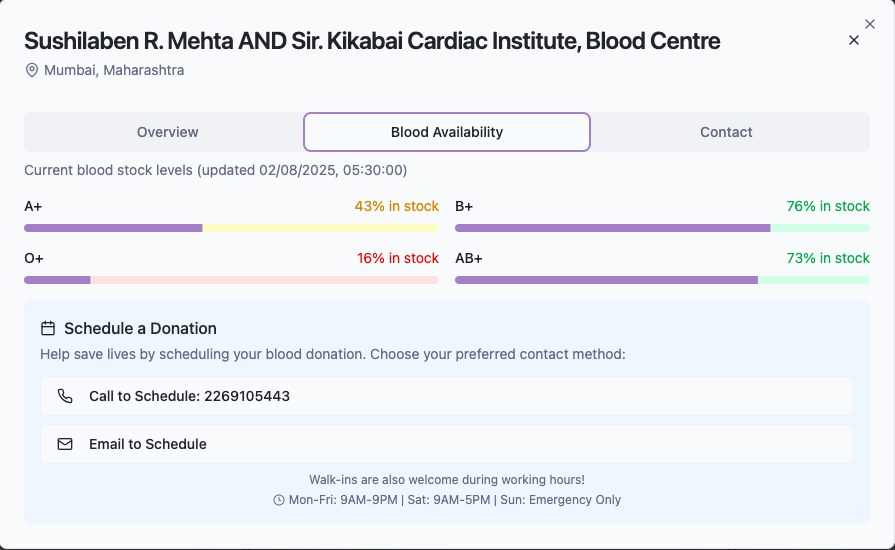Click the blood centre name heading
This screenshot has height=550, width=895.
[372, 41]
